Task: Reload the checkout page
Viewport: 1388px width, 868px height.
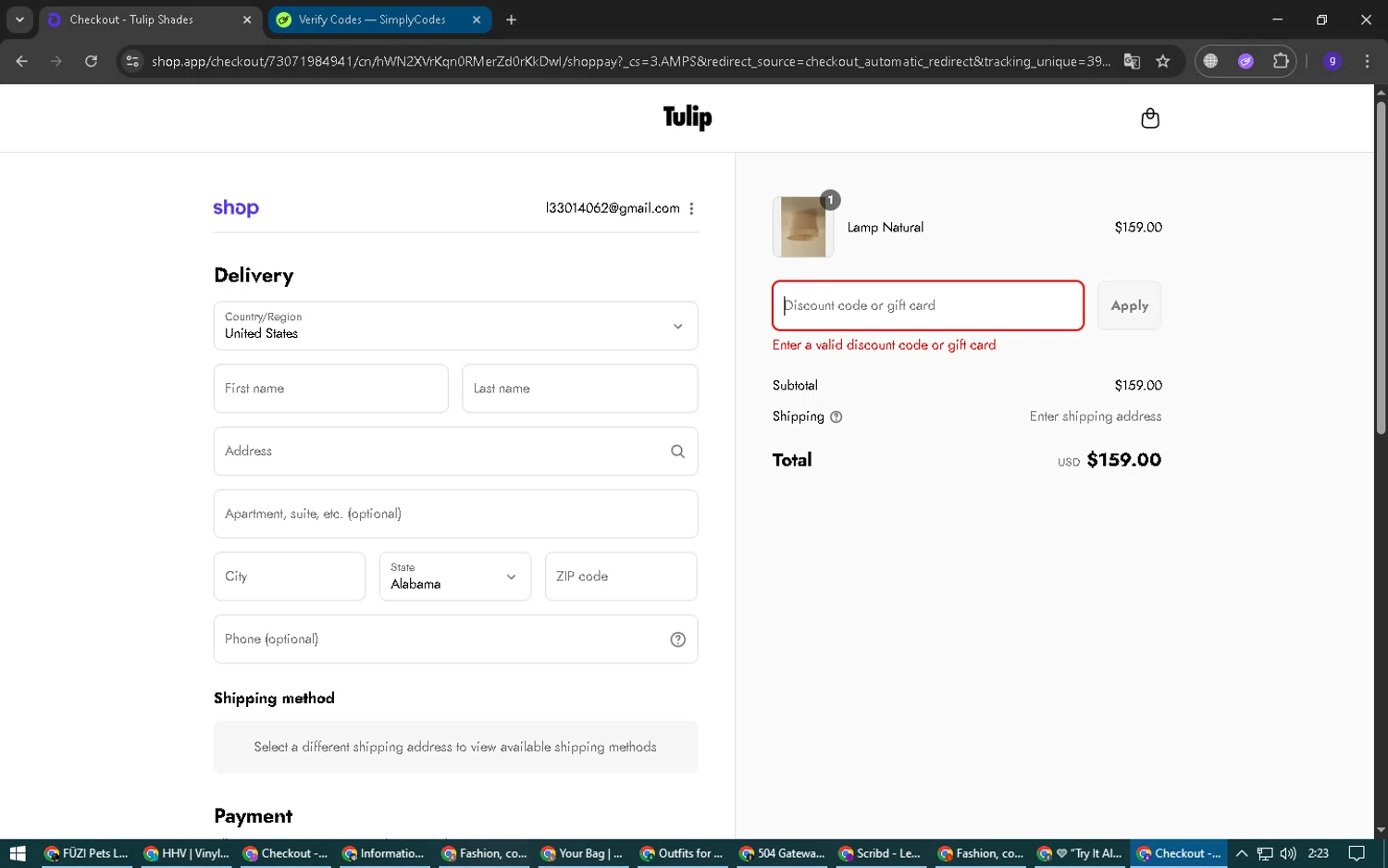Action: click(x=91, y=61)
